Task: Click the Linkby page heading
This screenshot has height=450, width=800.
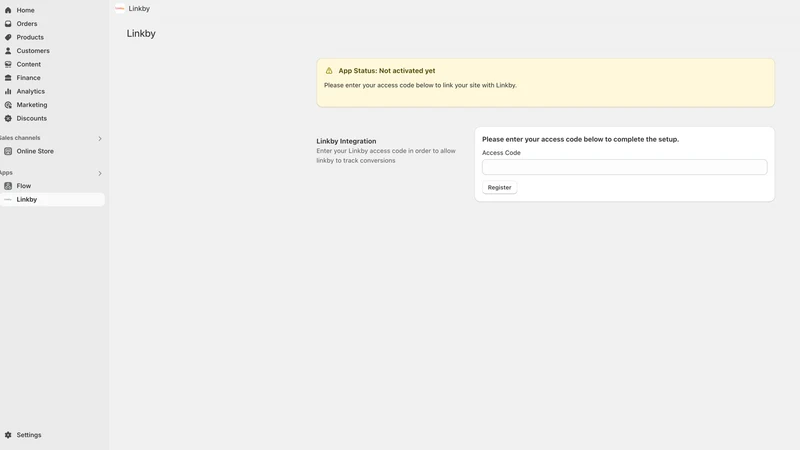Action: 141,34
